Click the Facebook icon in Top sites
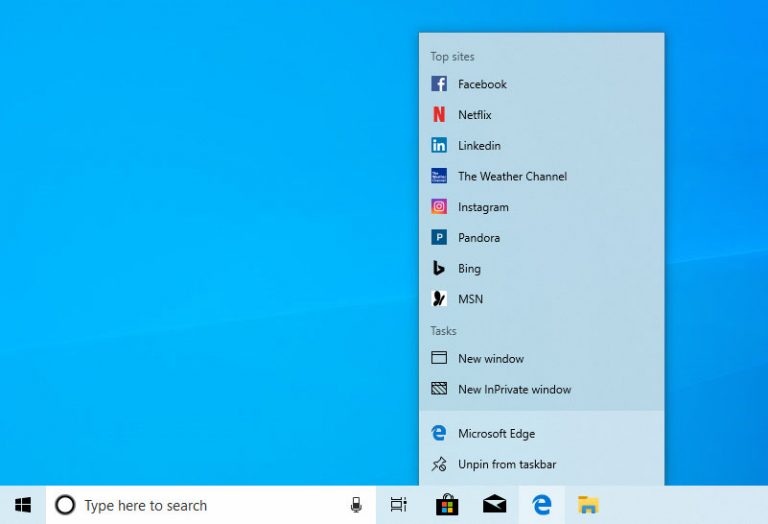The image size is (768, 524). coord(438,84)
